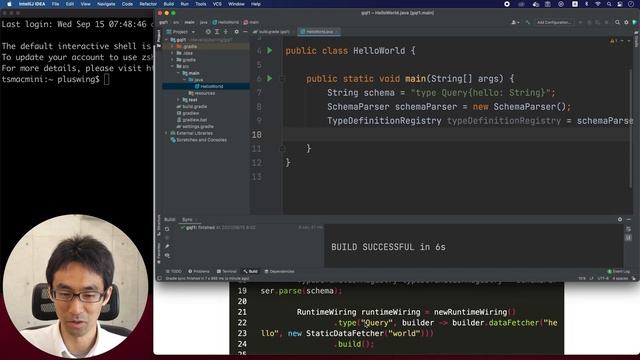Run the HelloWorld class via gutter arrow
The width and height of the screenshot is (640, 360).
click(270, 51)
